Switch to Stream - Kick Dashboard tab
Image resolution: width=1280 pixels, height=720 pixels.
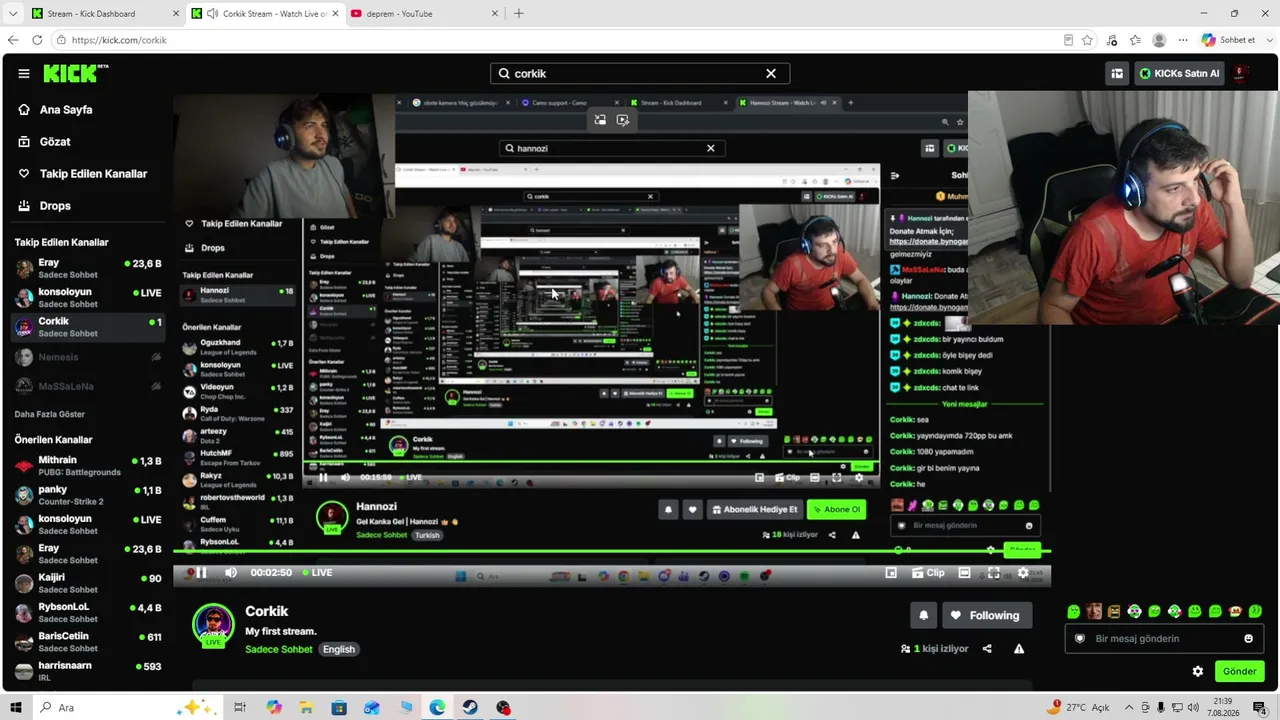click(x=105, y=14)
